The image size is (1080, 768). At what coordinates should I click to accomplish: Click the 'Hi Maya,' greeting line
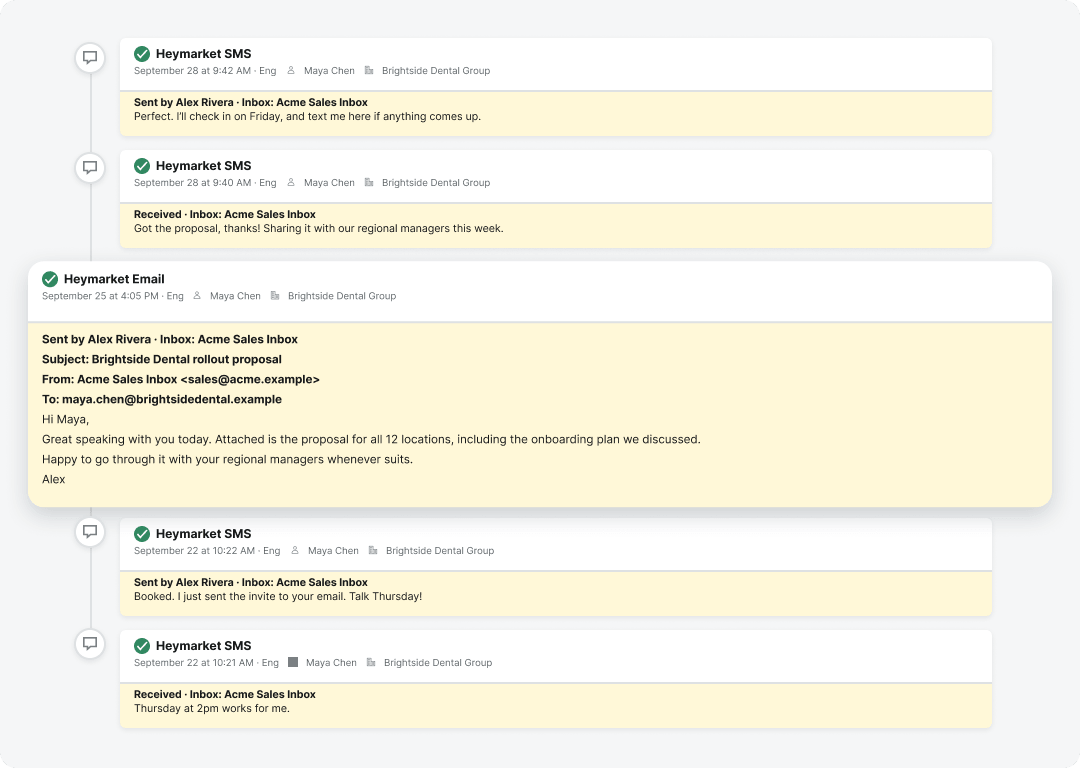click(65, 419)
